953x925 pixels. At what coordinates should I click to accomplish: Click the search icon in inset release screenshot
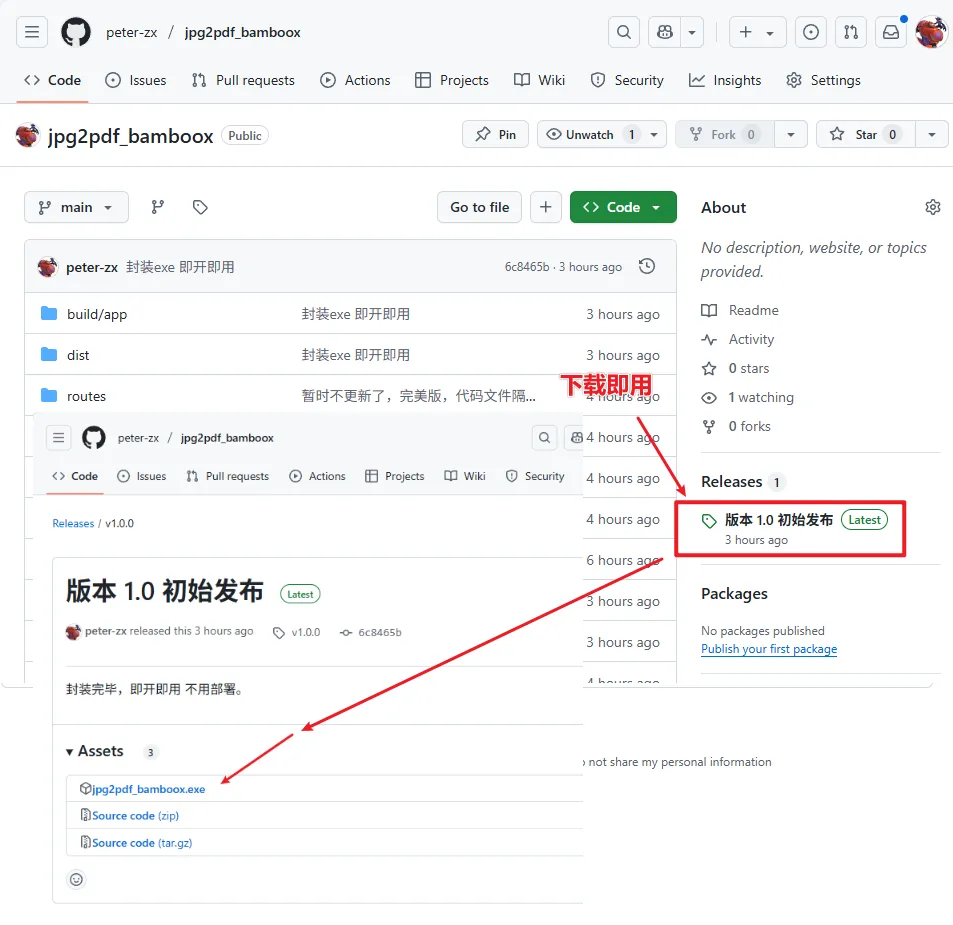[x=545, y=438]
